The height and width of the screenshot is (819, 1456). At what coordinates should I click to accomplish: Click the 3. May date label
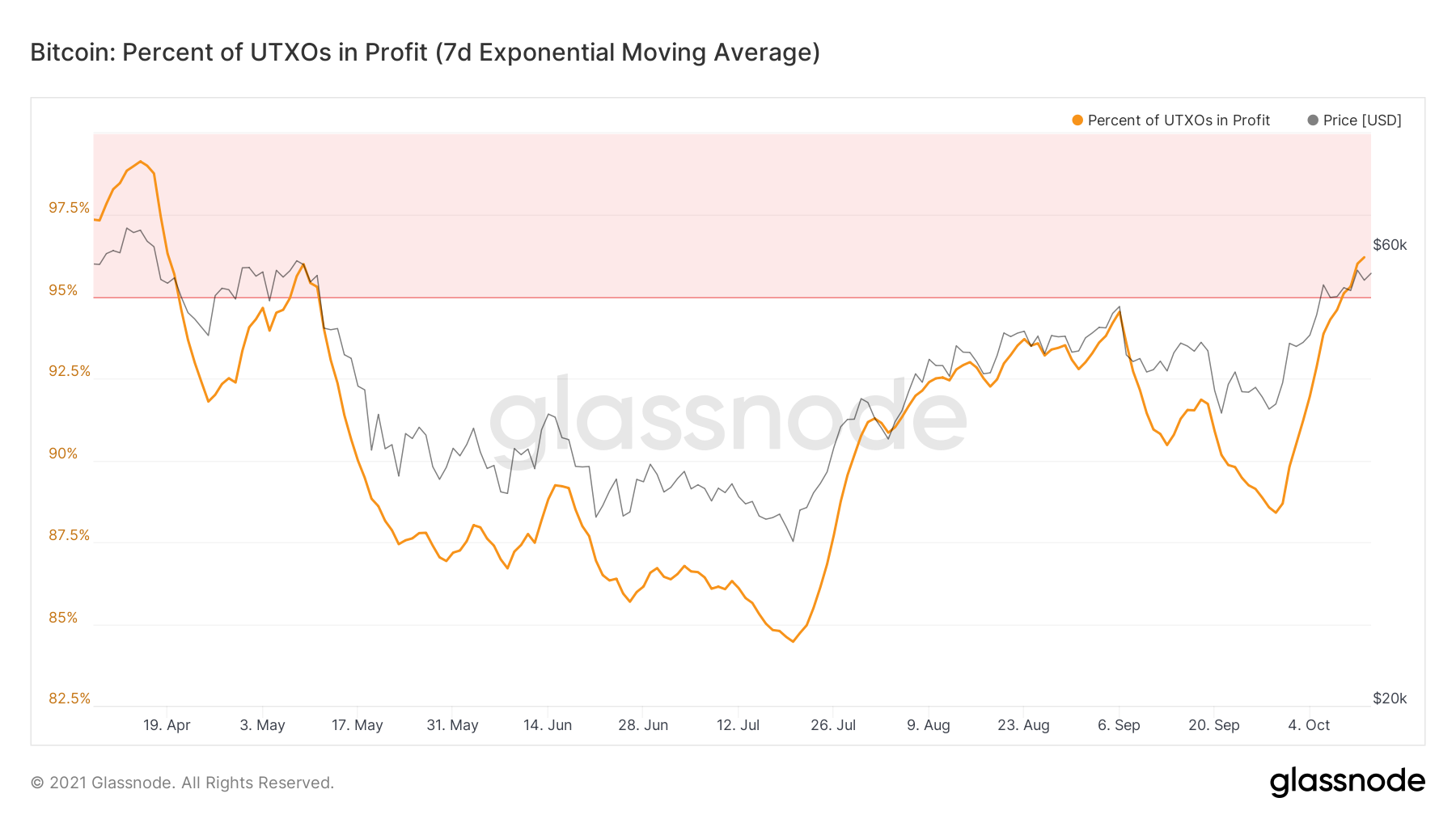(262, 725)
